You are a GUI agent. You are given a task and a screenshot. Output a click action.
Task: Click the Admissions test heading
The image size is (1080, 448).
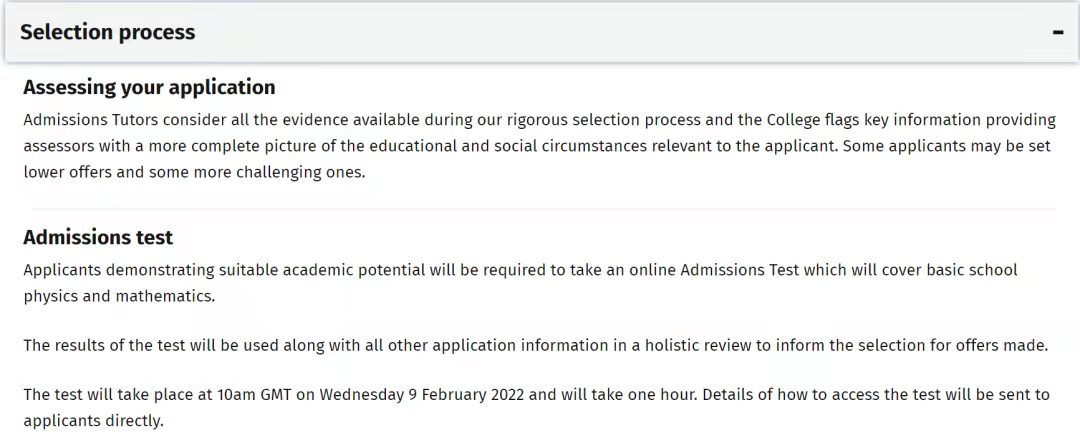(98, 237)
